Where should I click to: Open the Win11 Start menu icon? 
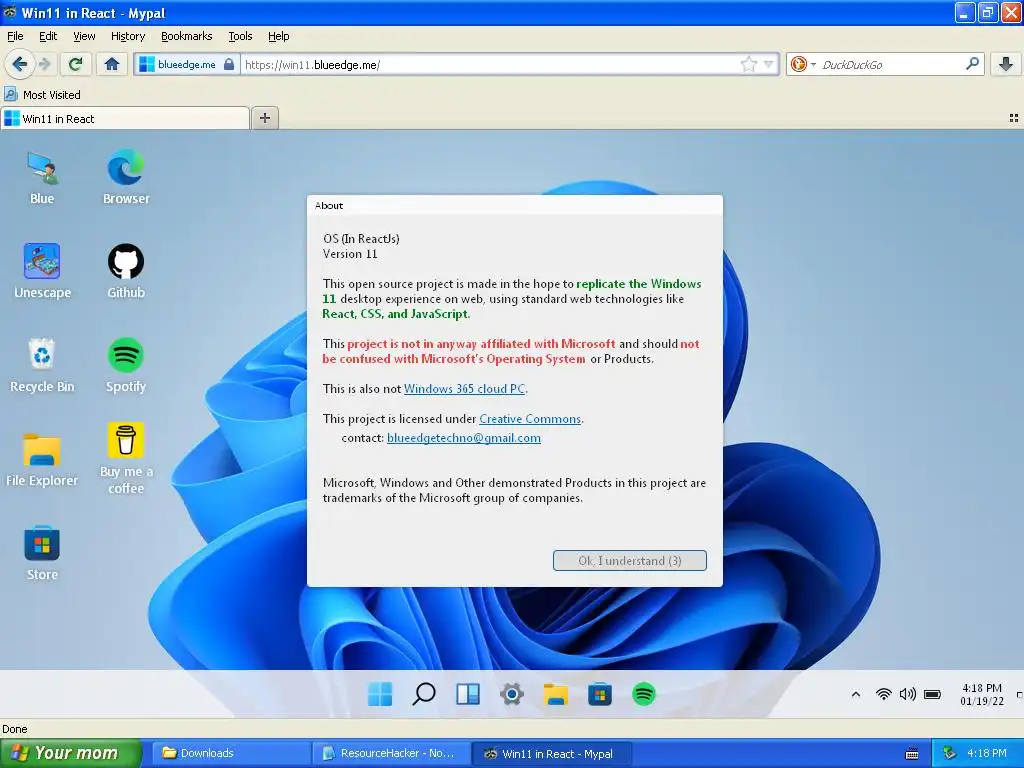click(380, 694)
